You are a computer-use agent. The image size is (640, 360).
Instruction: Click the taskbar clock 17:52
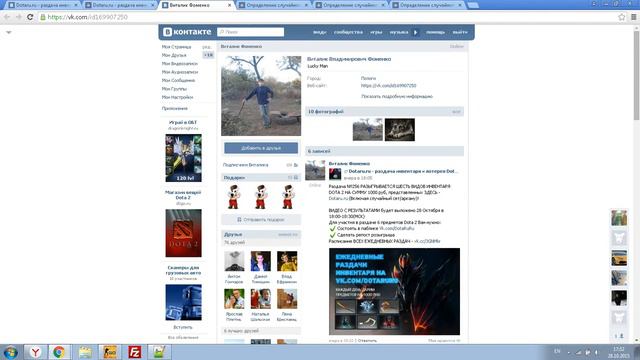tap(618, 352)
